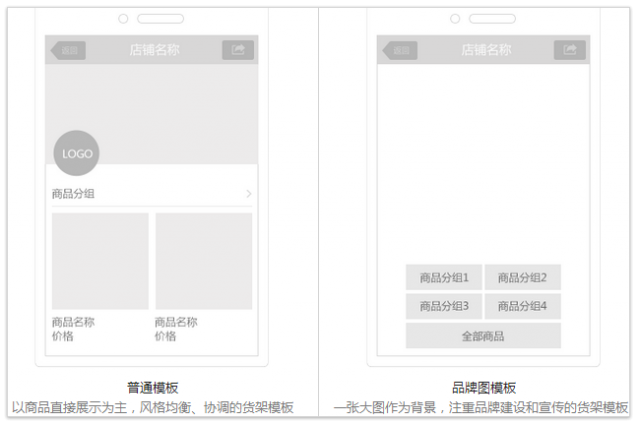Open the 商品分组4 category
The width and height of the screenshot is (640, 423).
coord(523,306)
